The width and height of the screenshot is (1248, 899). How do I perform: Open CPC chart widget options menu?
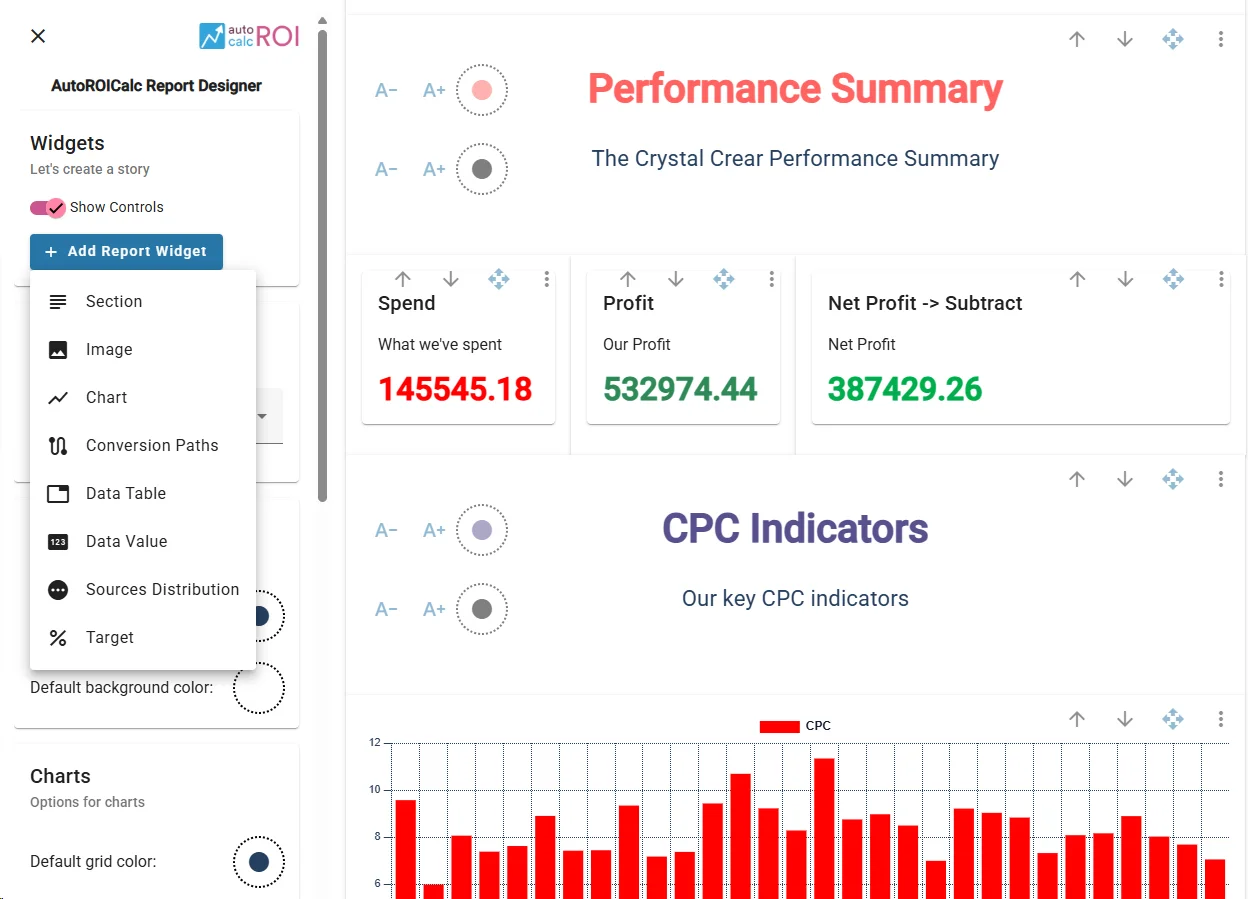(1221, 719)
